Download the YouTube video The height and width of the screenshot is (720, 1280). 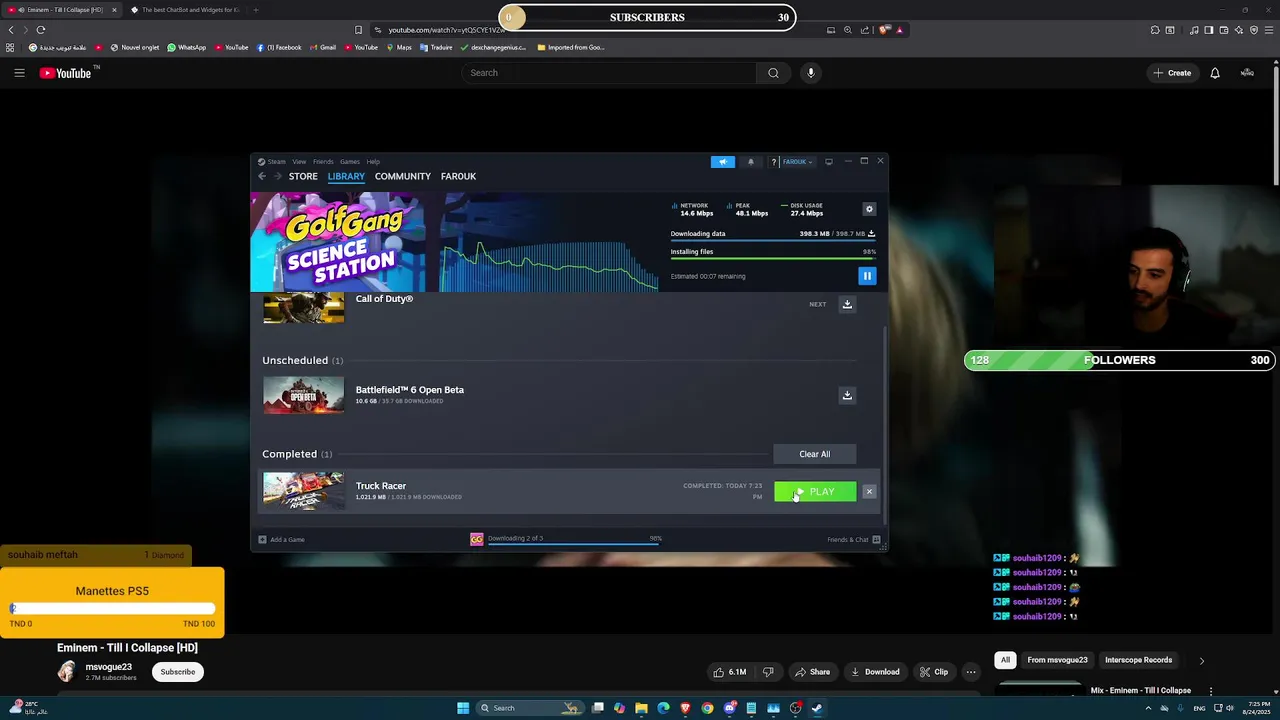point(875,672)
